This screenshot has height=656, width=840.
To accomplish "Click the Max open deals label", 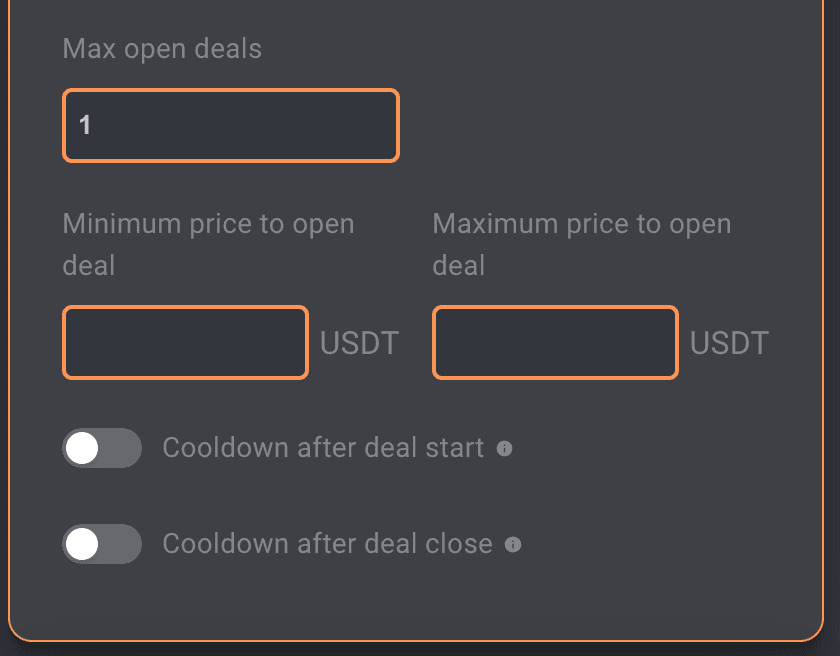I will (162, 49).
